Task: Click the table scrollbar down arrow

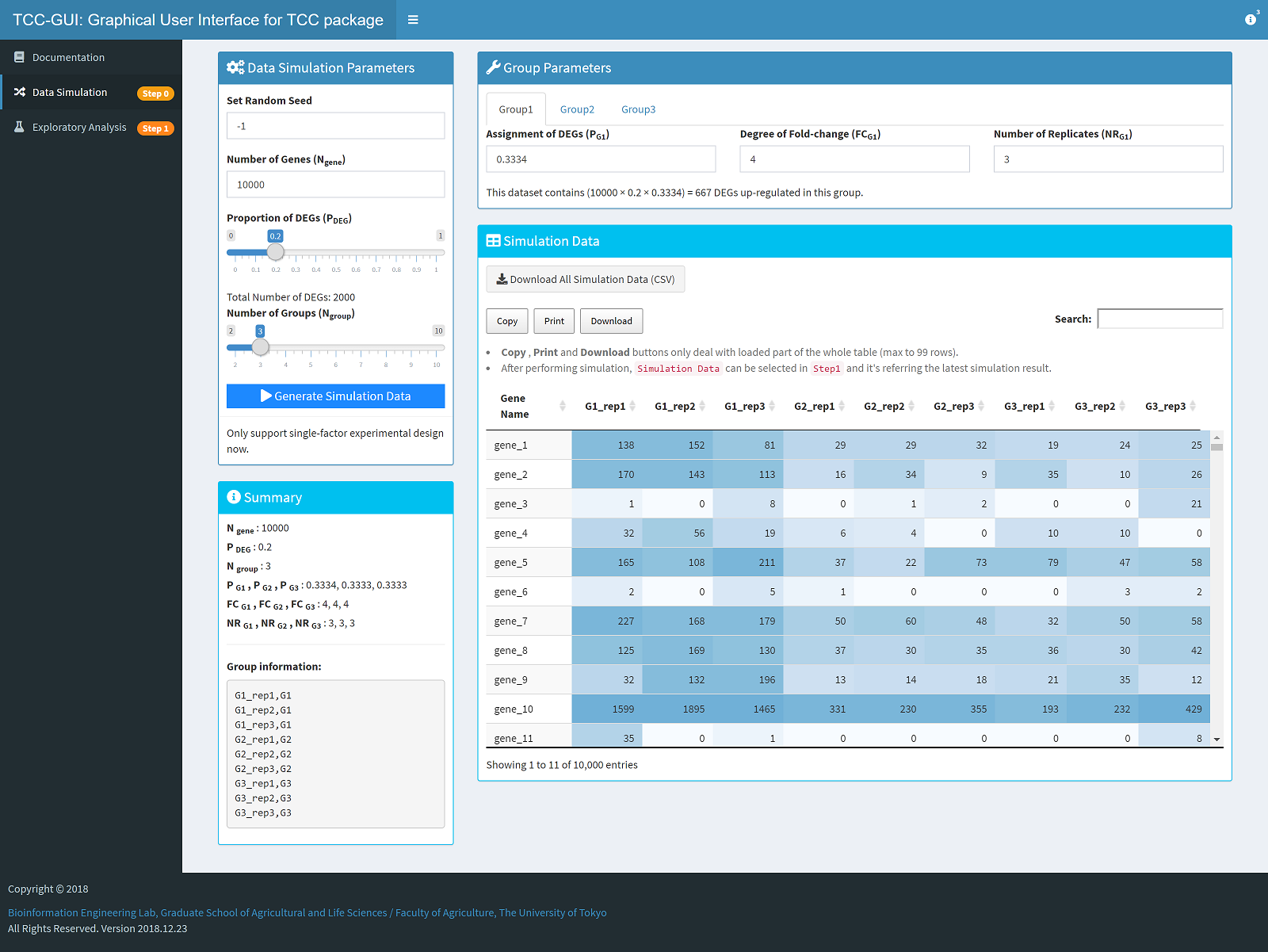Action: pos(1216,740)
